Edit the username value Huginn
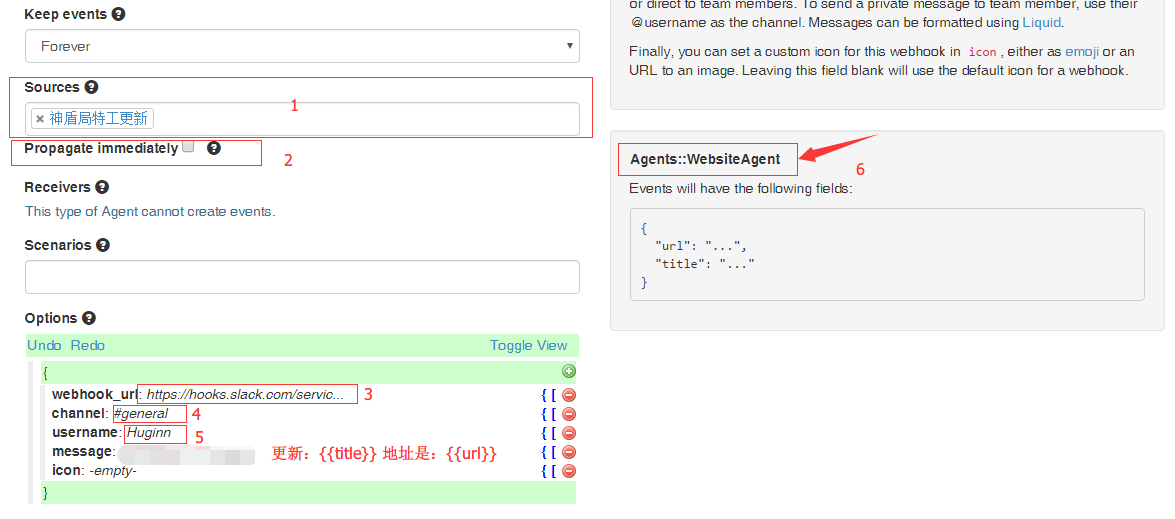The image size is (1175, 519). click(x=149, y=433)
